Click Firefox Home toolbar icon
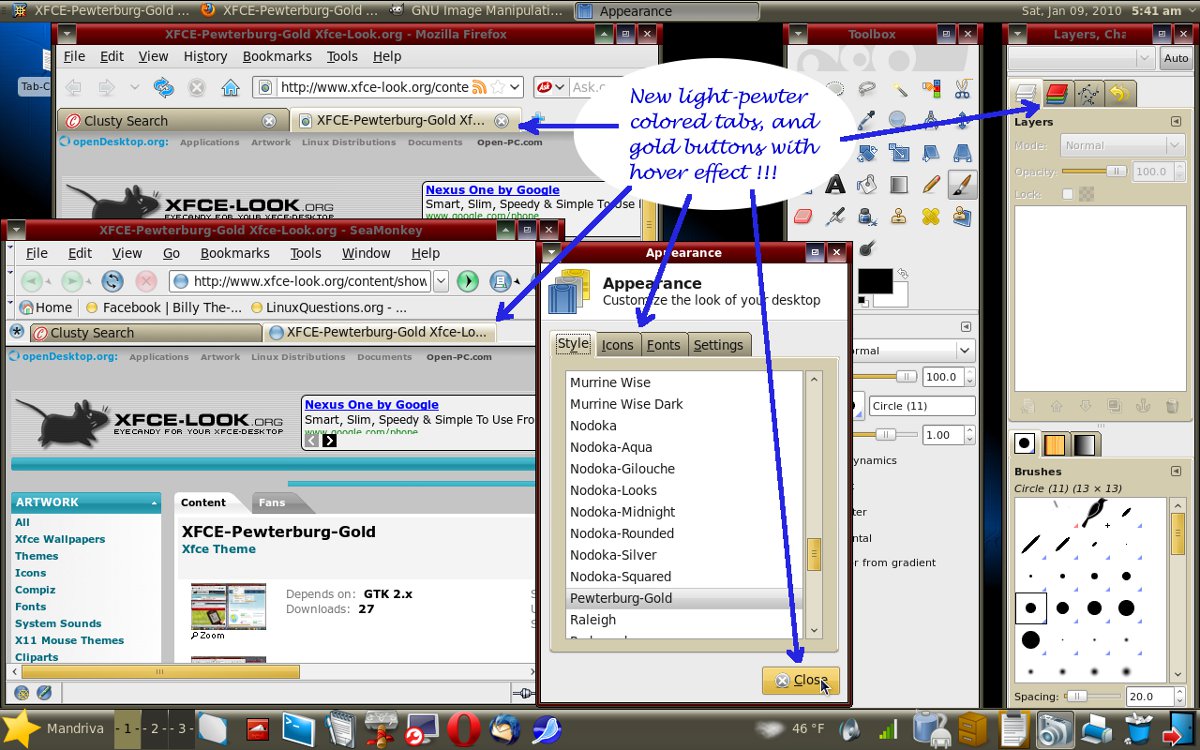This screenshot has width=1200, height=750. tap(230, 87)
